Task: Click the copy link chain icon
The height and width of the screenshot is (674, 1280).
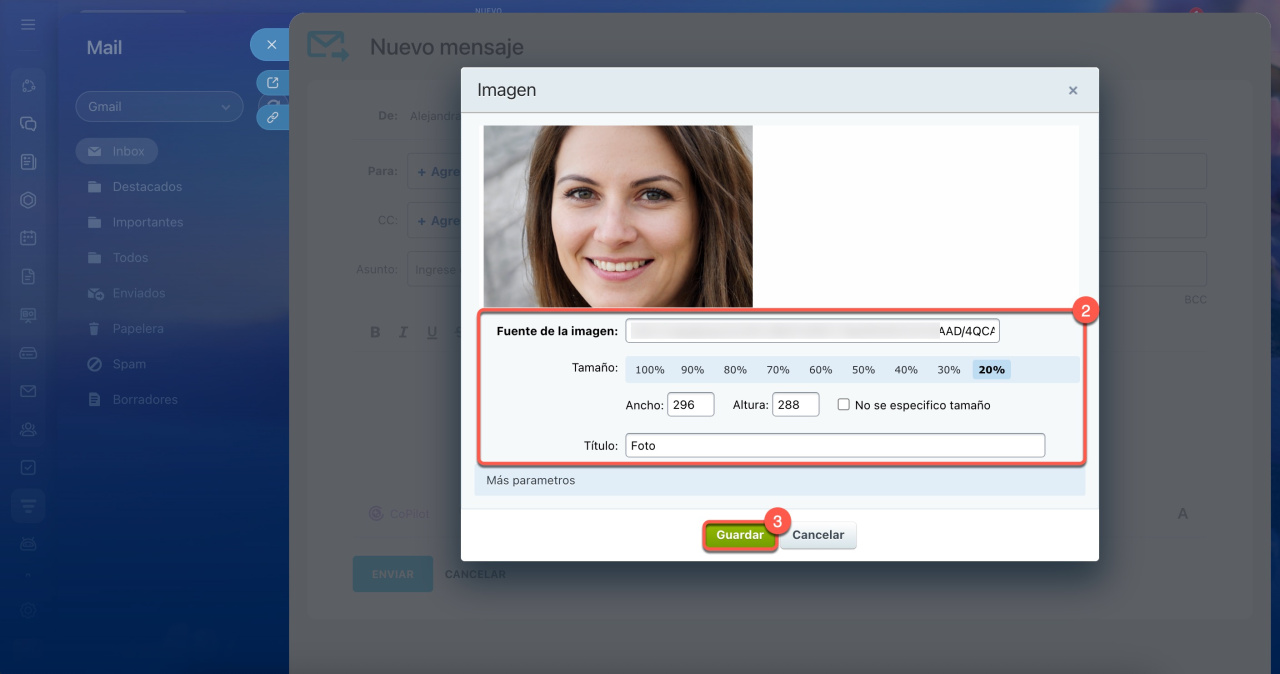Action: (272, 117)
